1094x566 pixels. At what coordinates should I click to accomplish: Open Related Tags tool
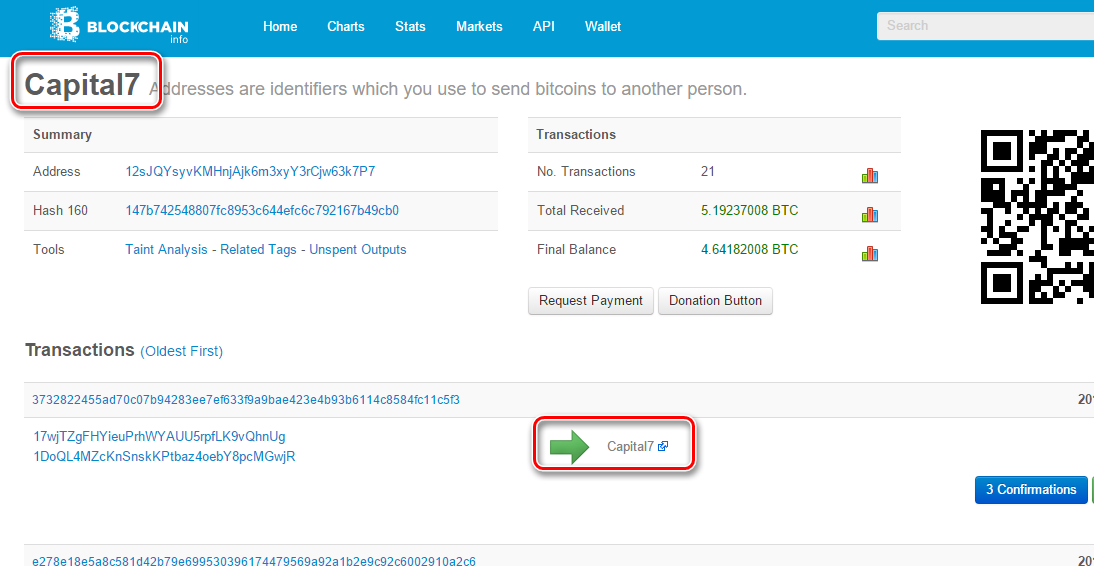point(259,249)
